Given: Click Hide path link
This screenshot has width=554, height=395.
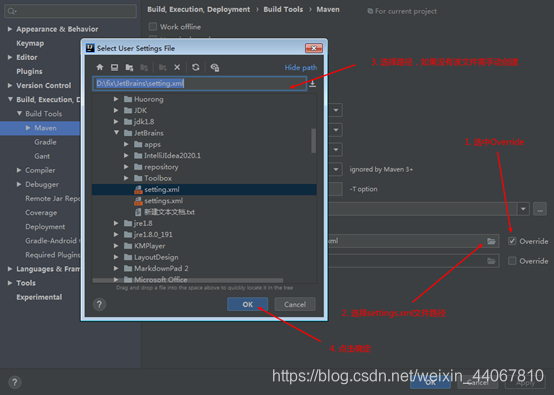Looking at the screenshot, I should click(301, 67).
